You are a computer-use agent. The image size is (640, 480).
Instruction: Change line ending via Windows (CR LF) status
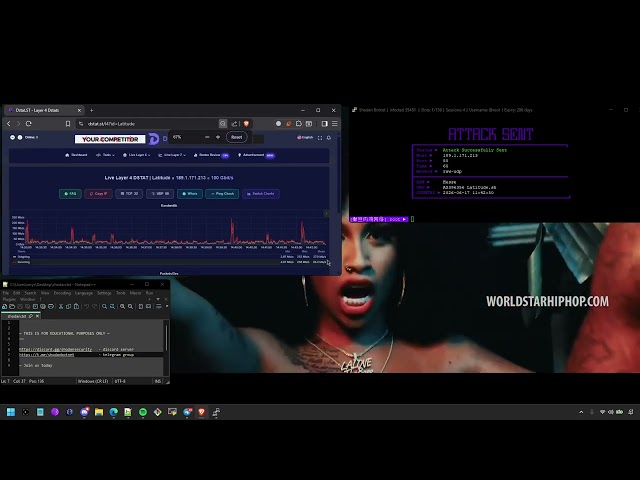[x=93, y=381]
